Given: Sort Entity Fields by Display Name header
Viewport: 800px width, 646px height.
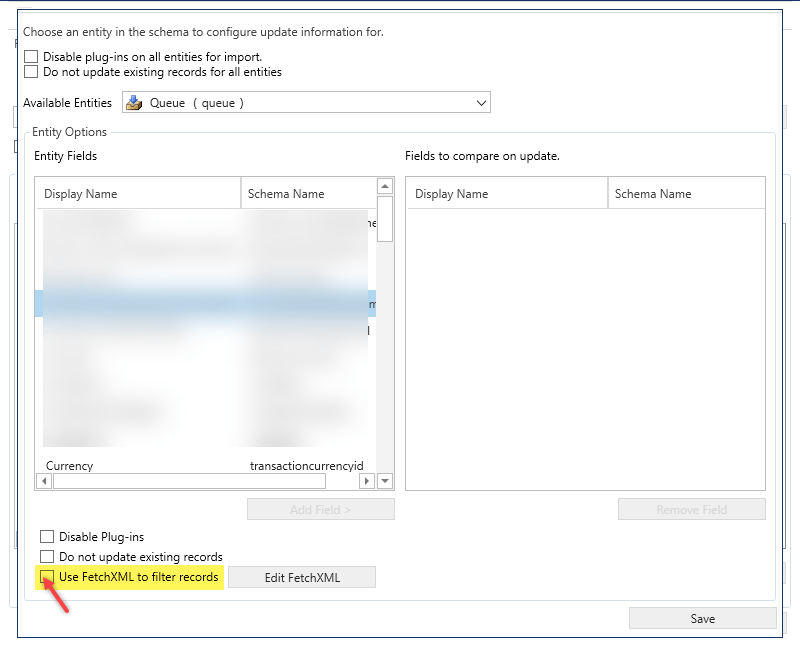Looking at the screenshot, I should point(138,194).
